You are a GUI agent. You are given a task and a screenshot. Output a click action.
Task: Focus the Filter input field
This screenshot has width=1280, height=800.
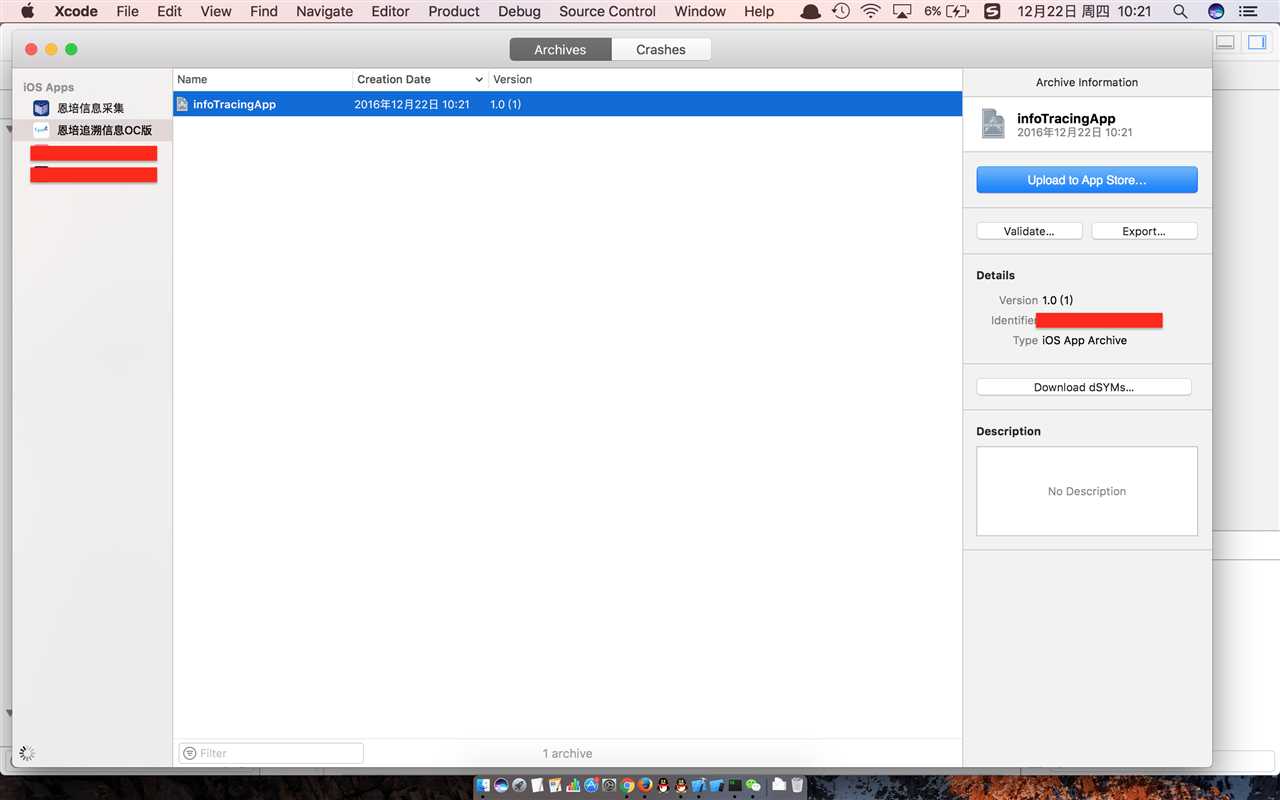coord(271,753)
